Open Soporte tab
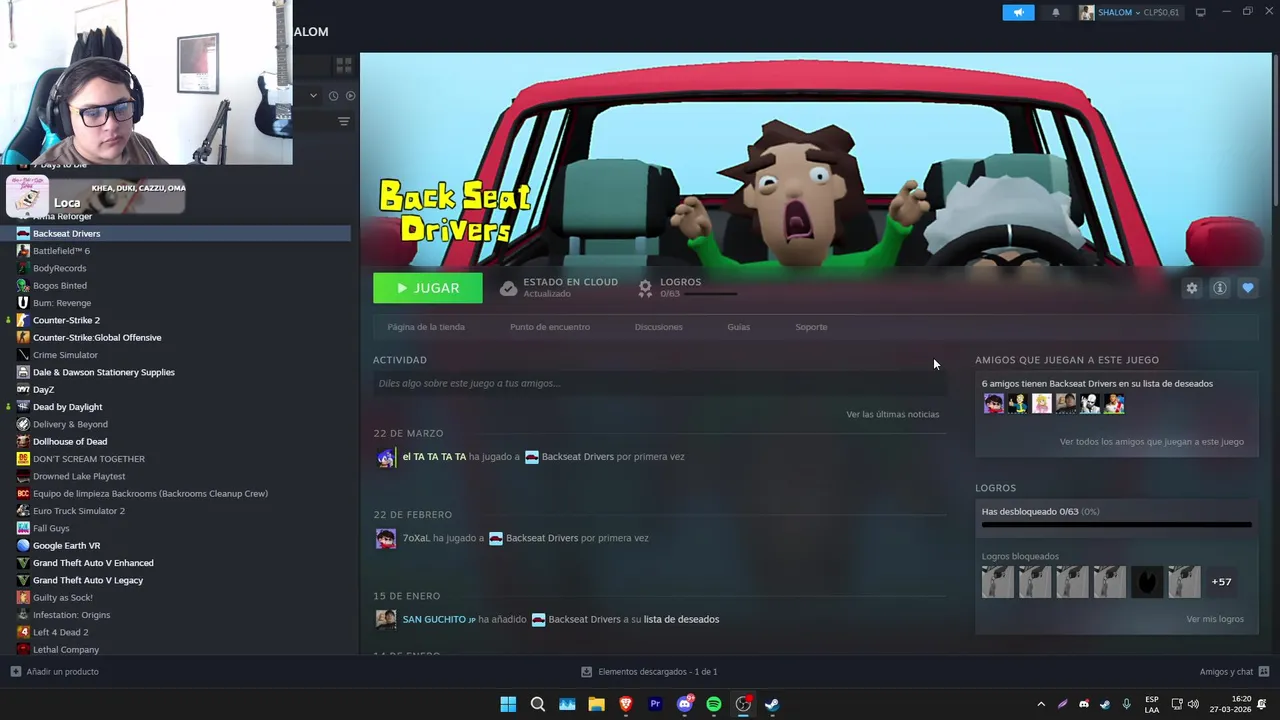This screenshot has height=720, width=1280. (811, 327)
